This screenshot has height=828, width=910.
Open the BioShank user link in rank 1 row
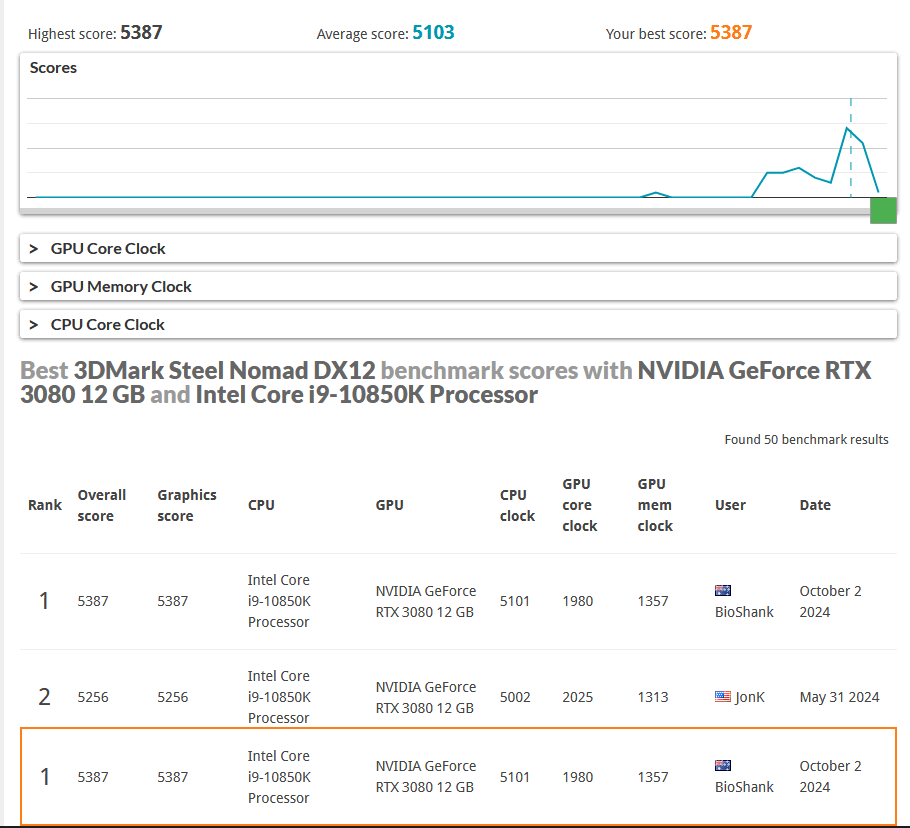[744, 612]
